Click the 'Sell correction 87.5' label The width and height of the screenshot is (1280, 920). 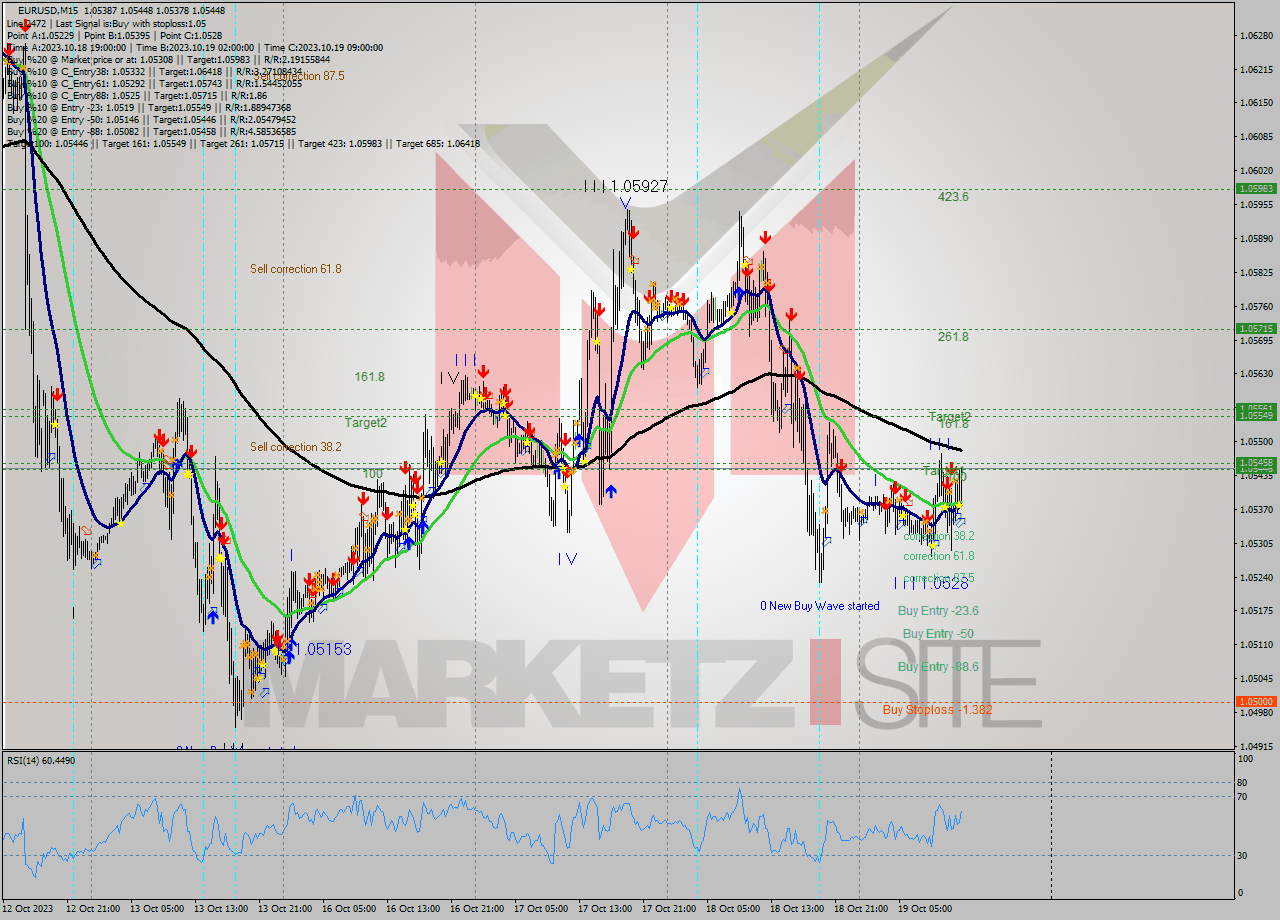pyautogui.click(x=298, y=76)
